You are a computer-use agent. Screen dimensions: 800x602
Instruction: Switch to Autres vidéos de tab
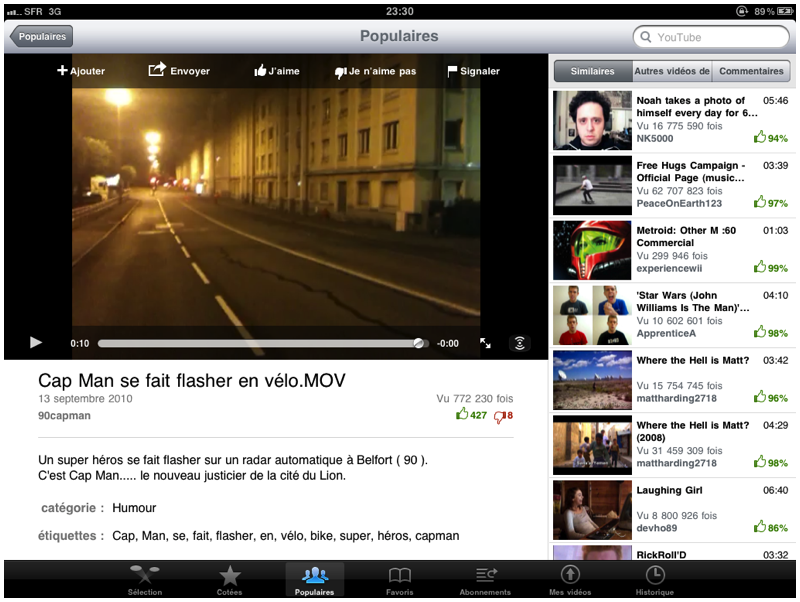(672, 71)
